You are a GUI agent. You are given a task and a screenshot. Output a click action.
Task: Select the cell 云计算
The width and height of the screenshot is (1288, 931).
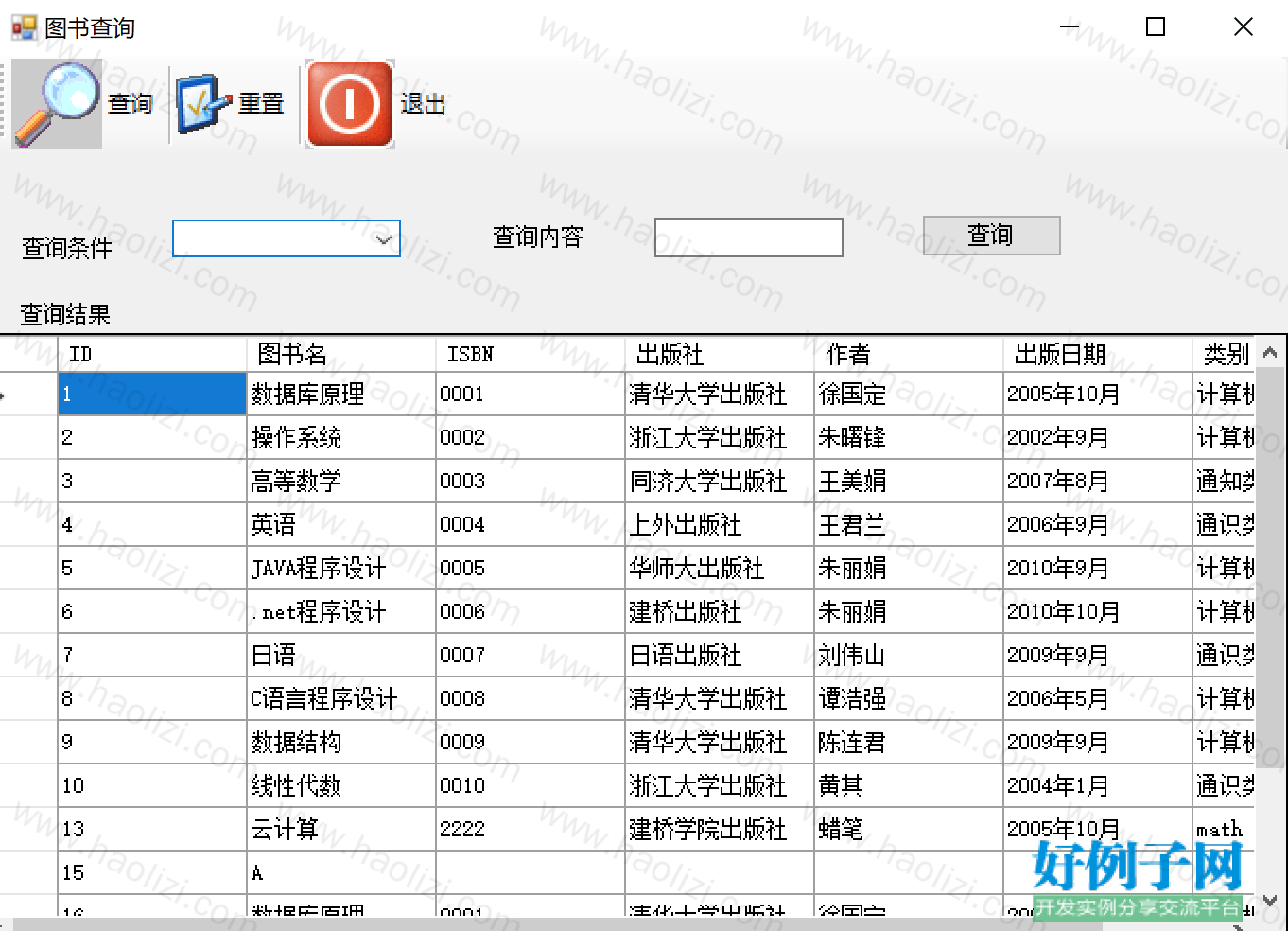coord(341,829)
